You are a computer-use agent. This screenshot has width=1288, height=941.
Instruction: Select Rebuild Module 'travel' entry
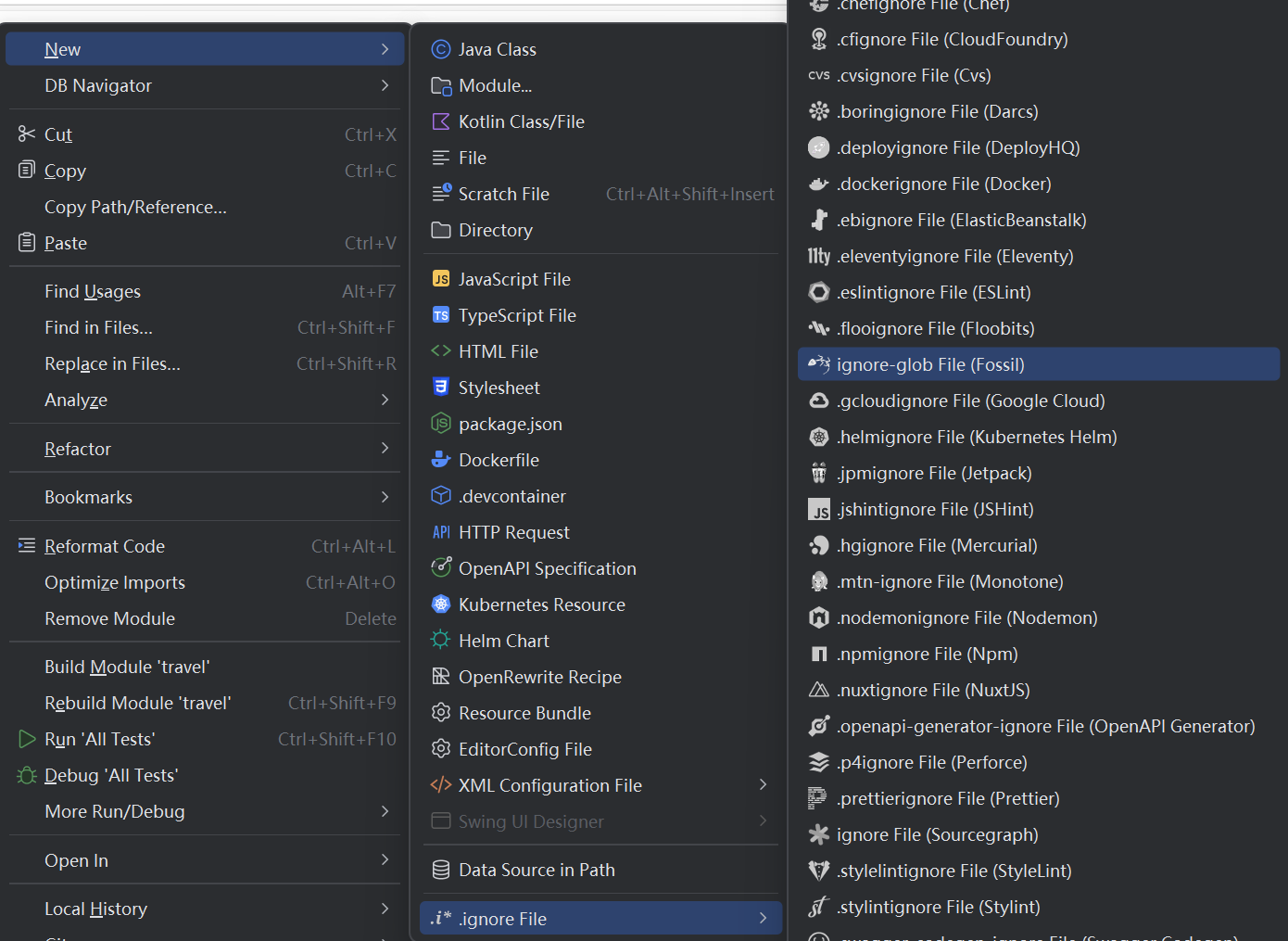(x=206, y=703)
